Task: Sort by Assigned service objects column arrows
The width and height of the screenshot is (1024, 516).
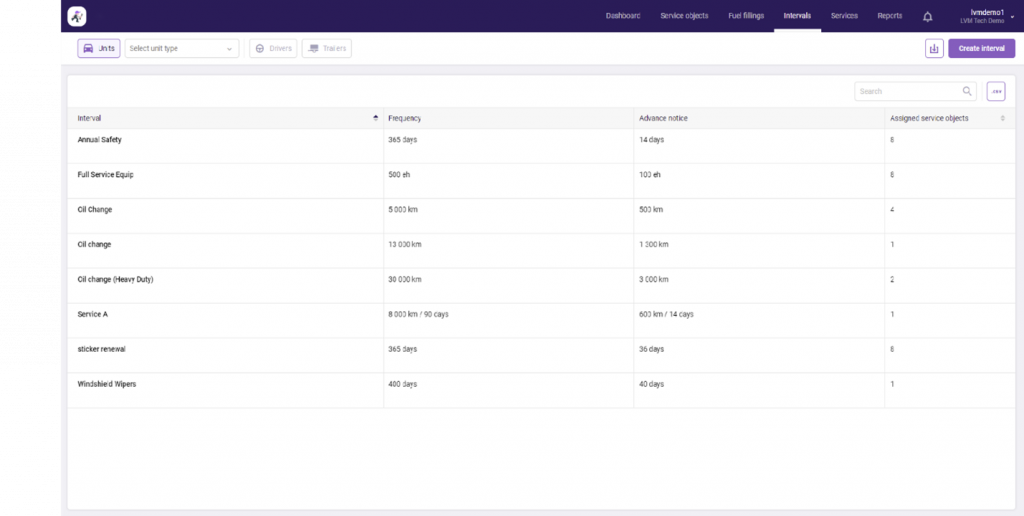Action: coord(1003,118)
